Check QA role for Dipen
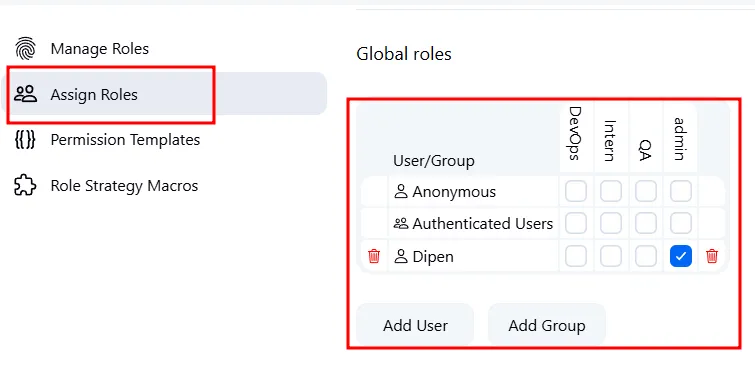This screenshot has width=755, height=370. [x=646, y=256]
